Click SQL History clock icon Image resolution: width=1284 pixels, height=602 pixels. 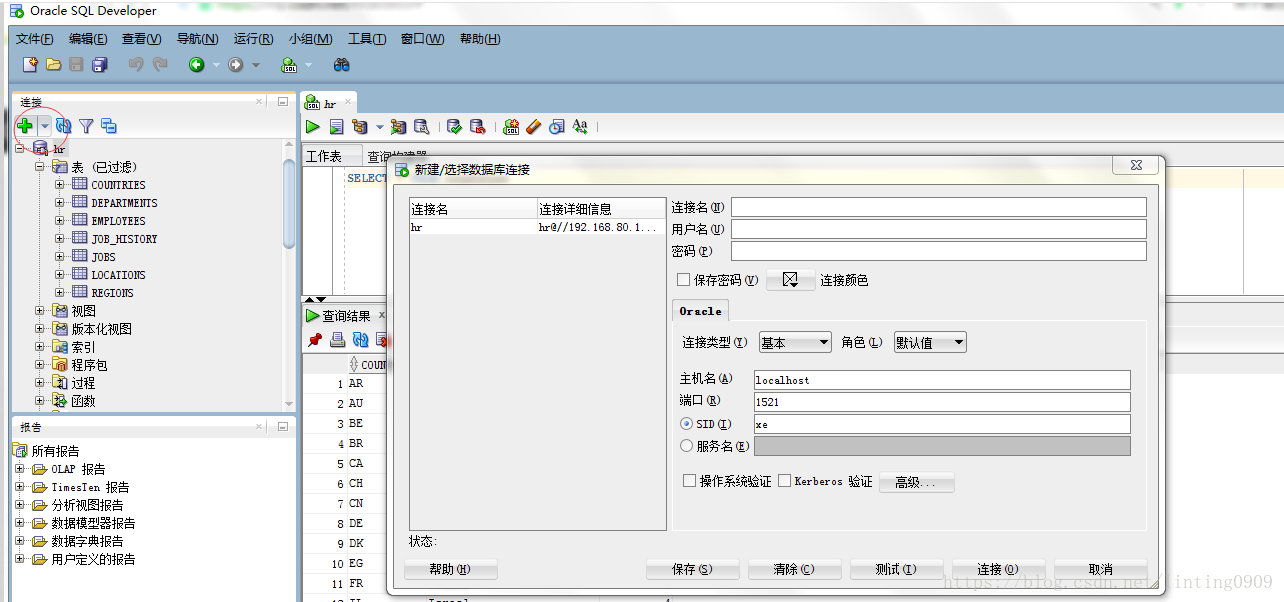pos(557,127)
